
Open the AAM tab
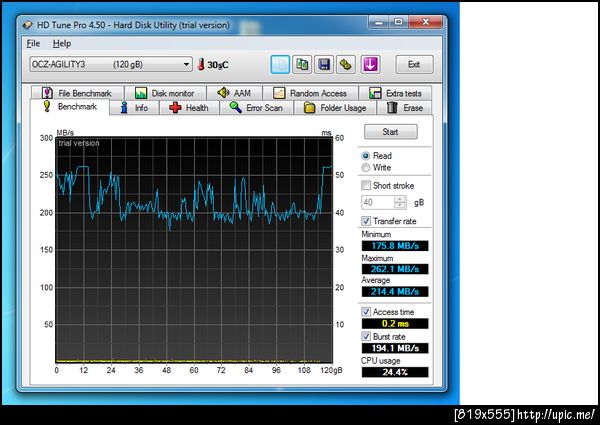coord(234,93)
